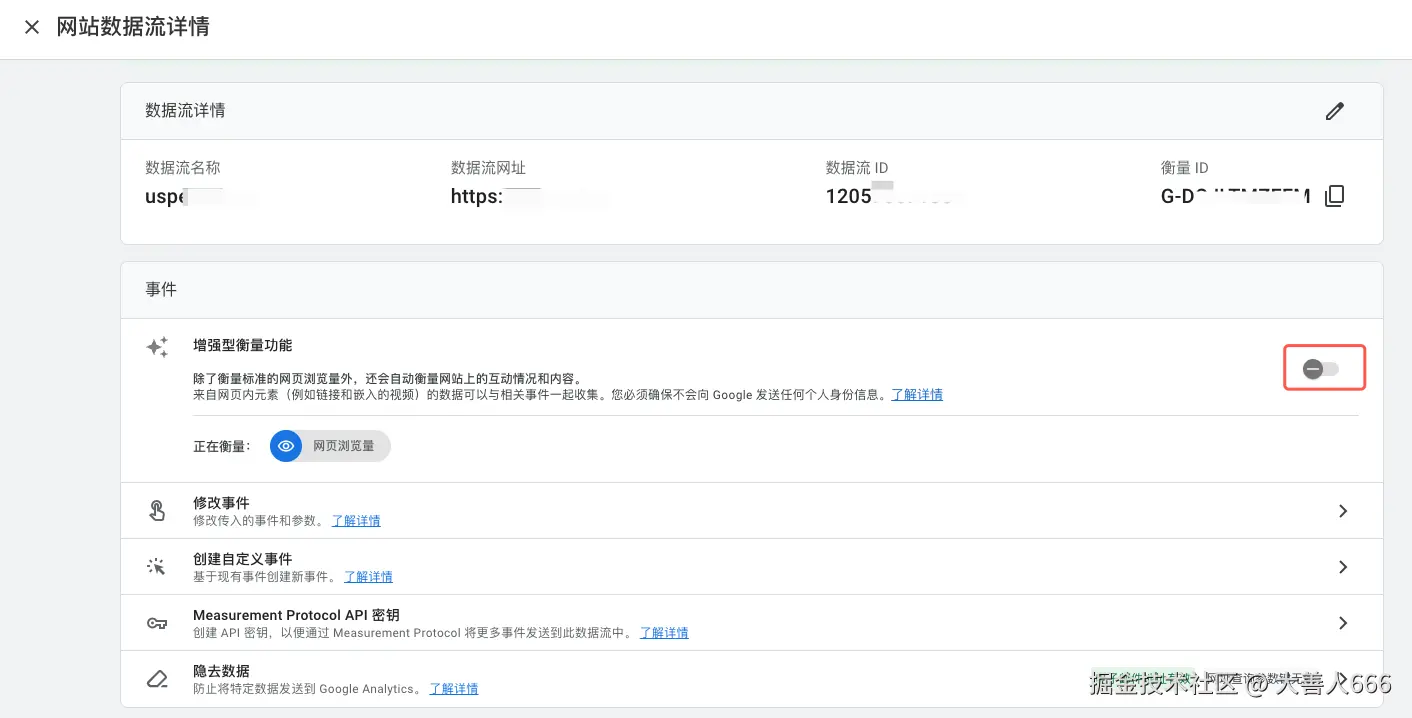This screenshot has width=1412, height=718.
Task: Open the 修改事件 row
Action: pos(751,511)
